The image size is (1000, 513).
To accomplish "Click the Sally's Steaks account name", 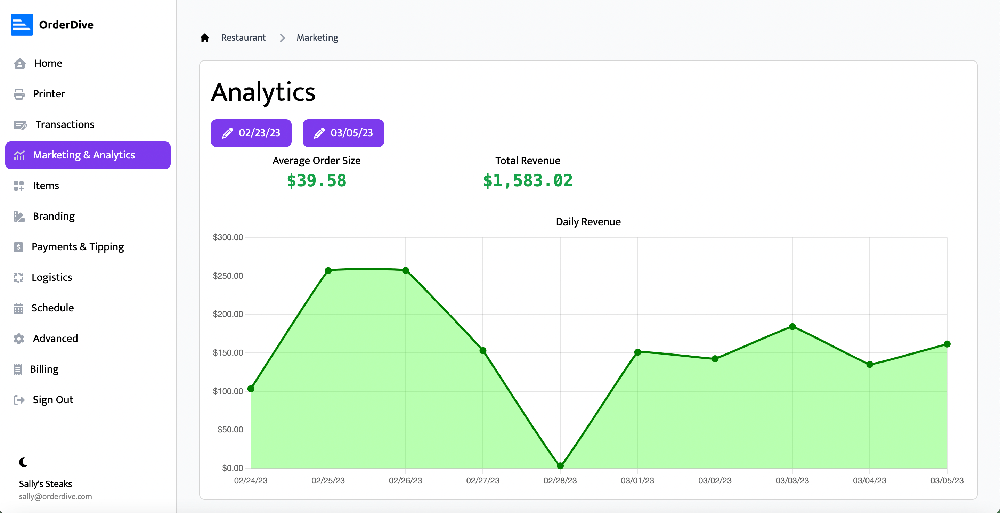I will click(x=45, y=484).
